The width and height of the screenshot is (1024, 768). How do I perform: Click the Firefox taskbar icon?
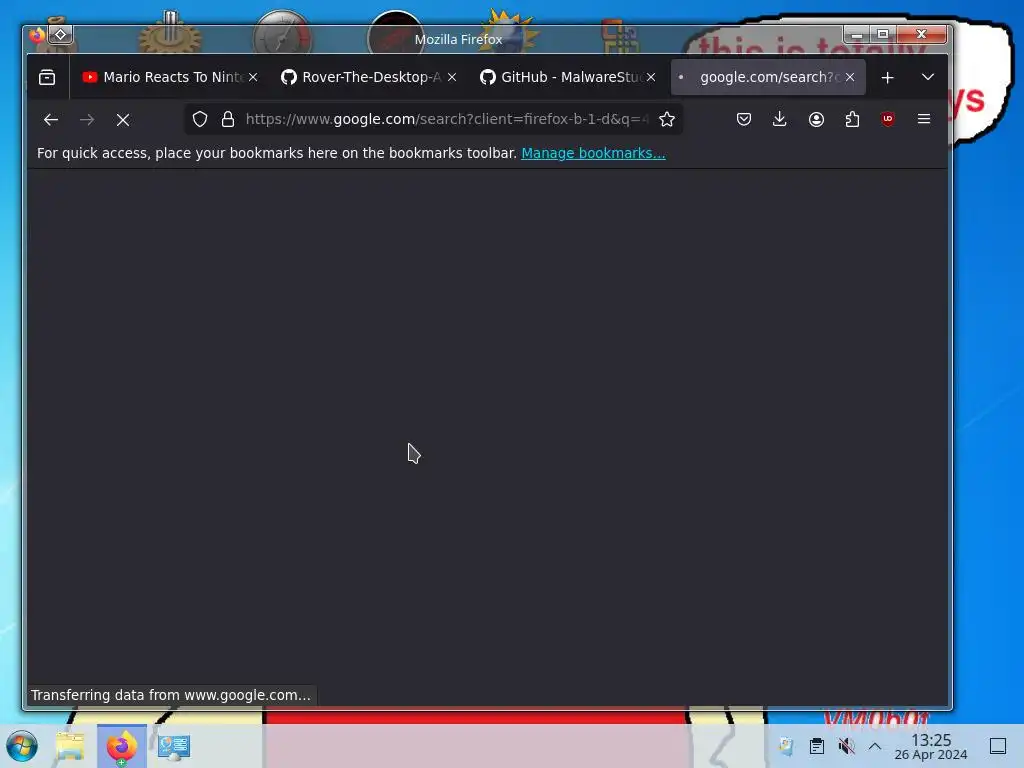(x=122, y=746)
